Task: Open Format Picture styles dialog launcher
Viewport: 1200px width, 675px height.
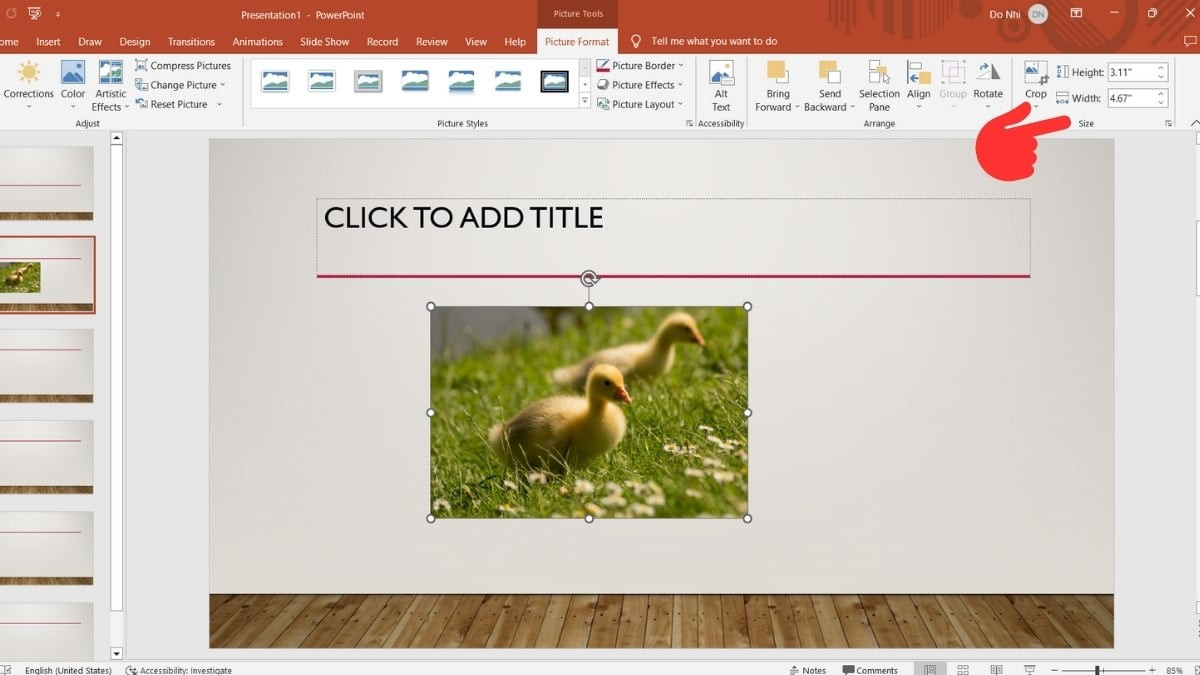Action: click(x=689, y=124)
